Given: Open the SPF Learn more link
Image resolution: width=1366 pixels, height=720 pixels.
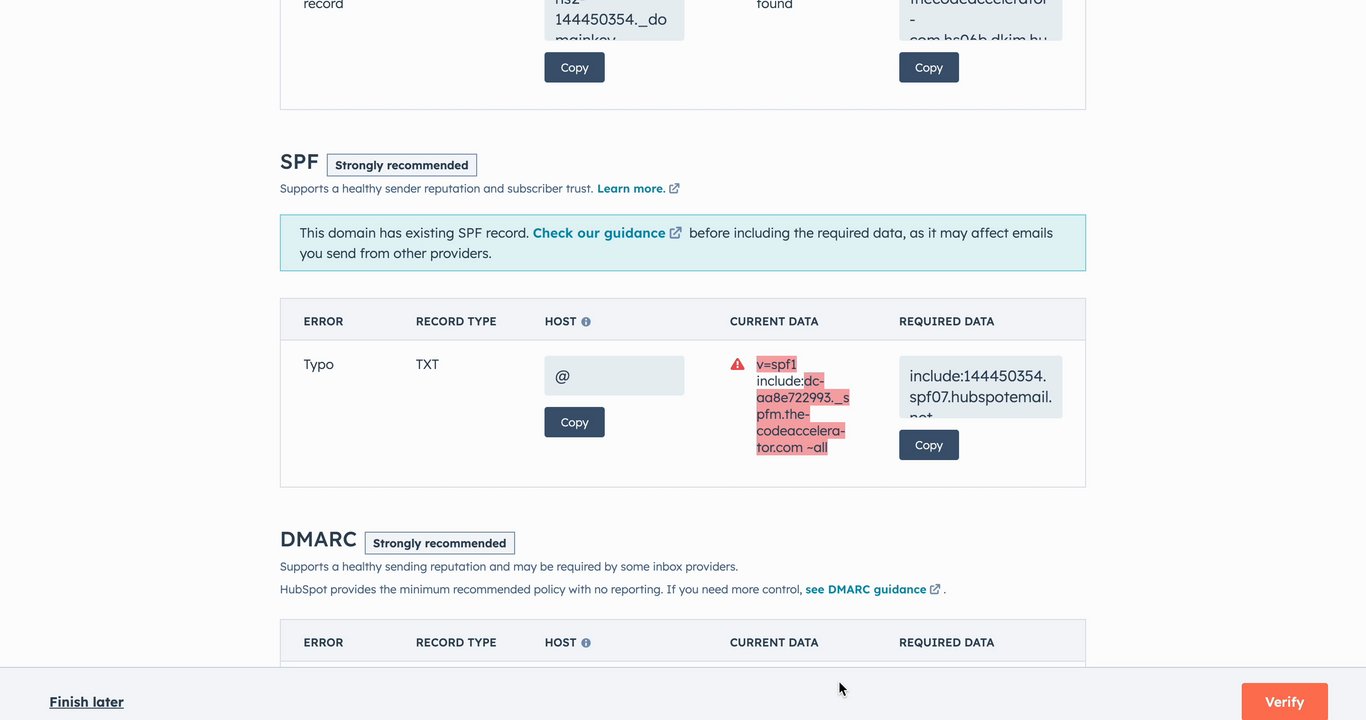Looking at the screenshot, I should tap(630, 189).
